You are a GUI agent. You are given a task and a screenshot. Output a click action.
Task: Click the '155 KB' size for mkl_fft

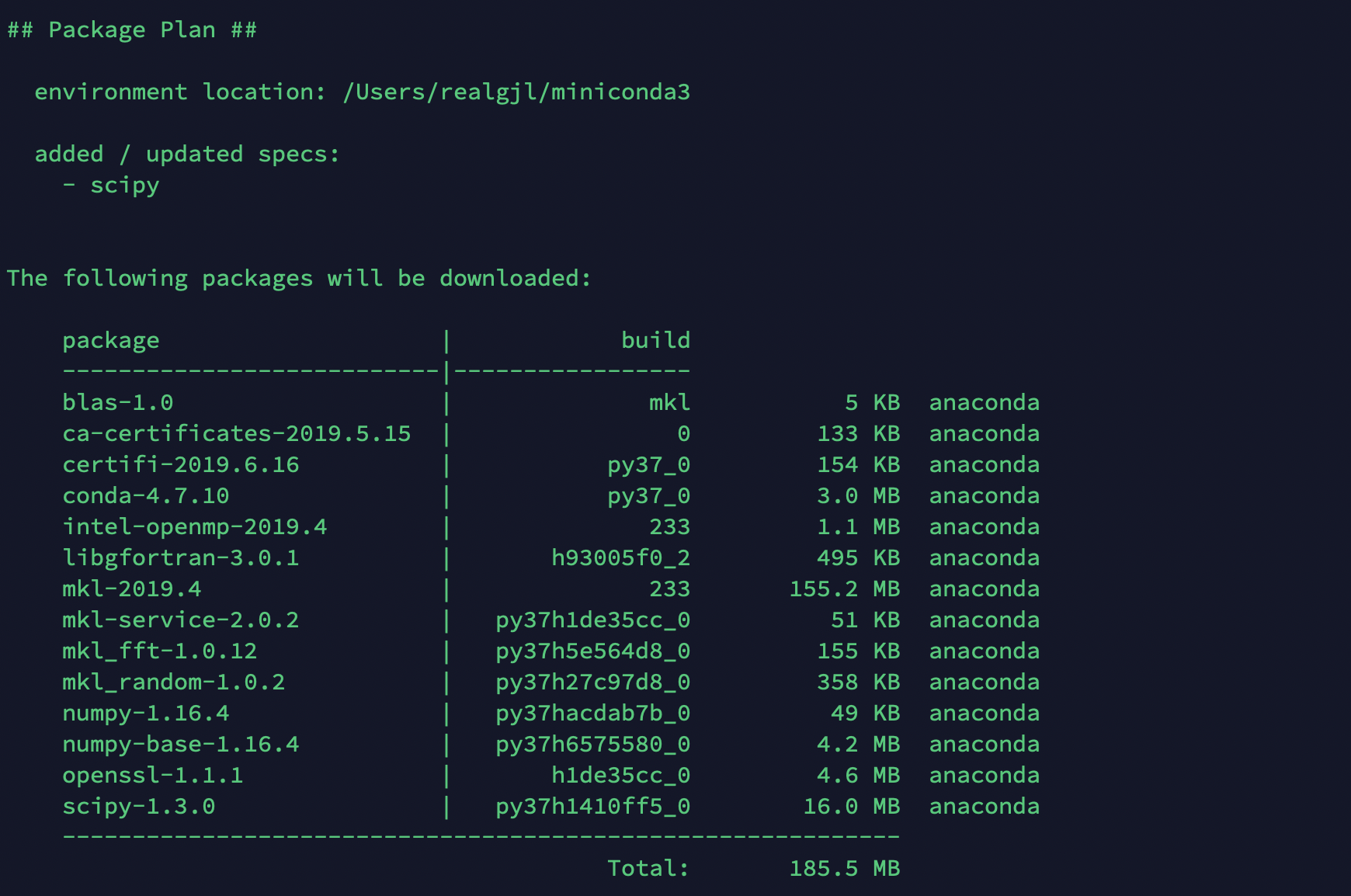pos(859,651)
